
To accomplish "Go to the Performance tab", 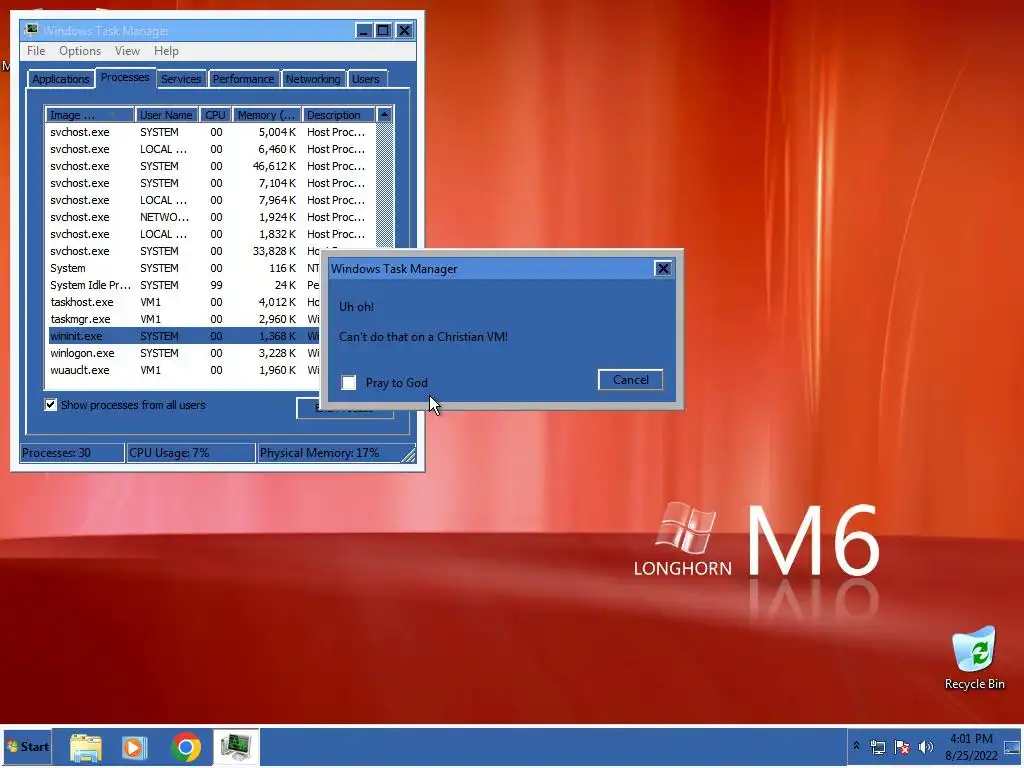I will [243, 79].
